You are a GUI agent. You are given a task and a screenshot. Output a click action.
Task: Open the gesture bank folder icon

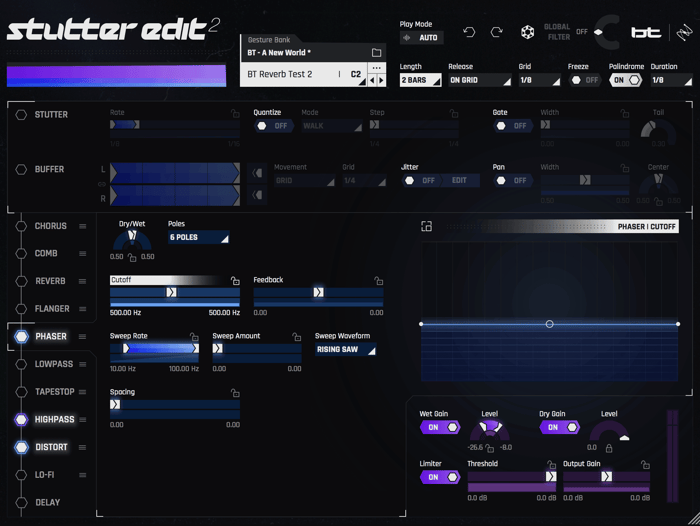point(376,53)
